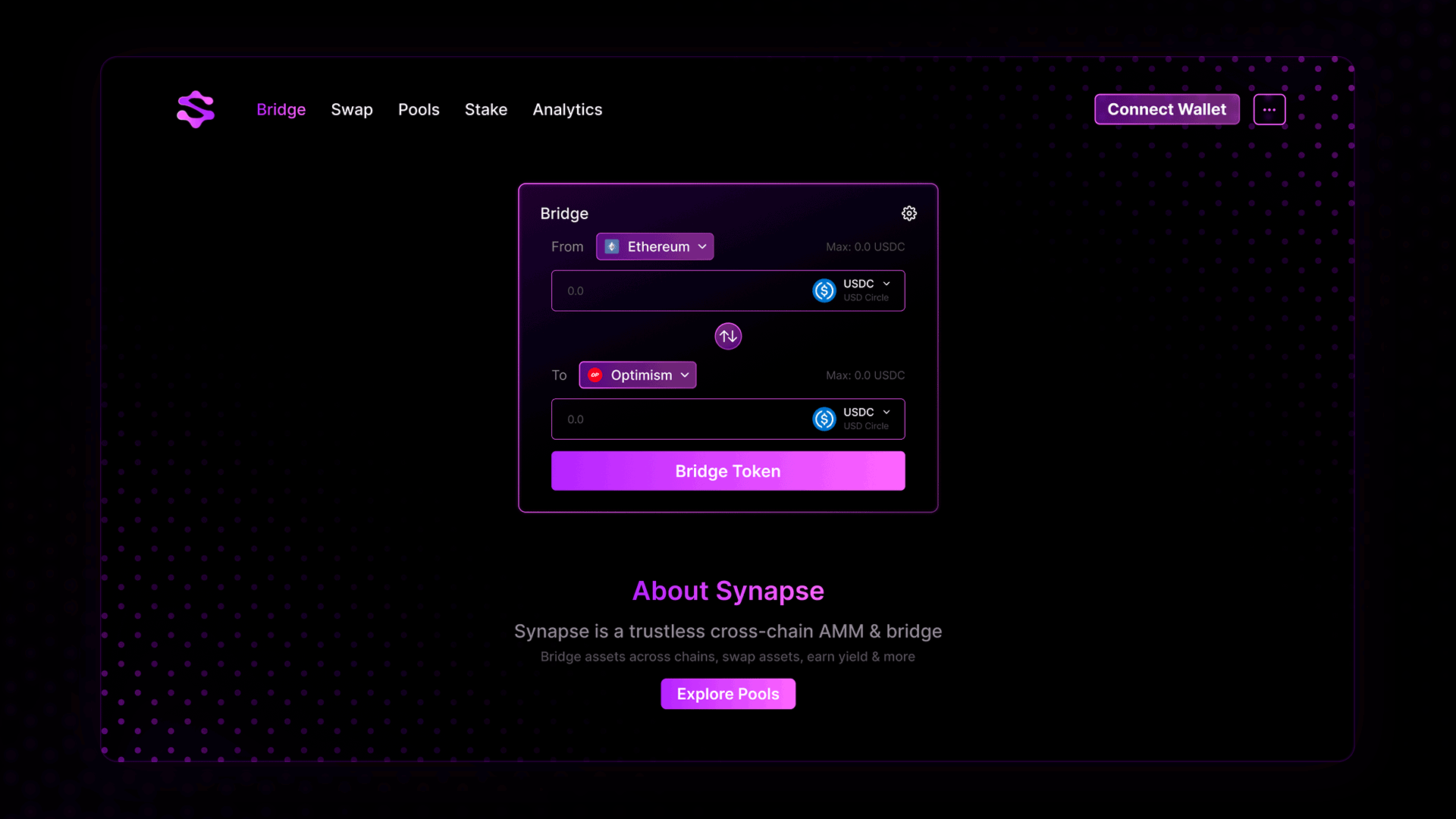The image size is (1456, 819).
Task: Click the swap direction arrows icon
Action: [727, 336]
